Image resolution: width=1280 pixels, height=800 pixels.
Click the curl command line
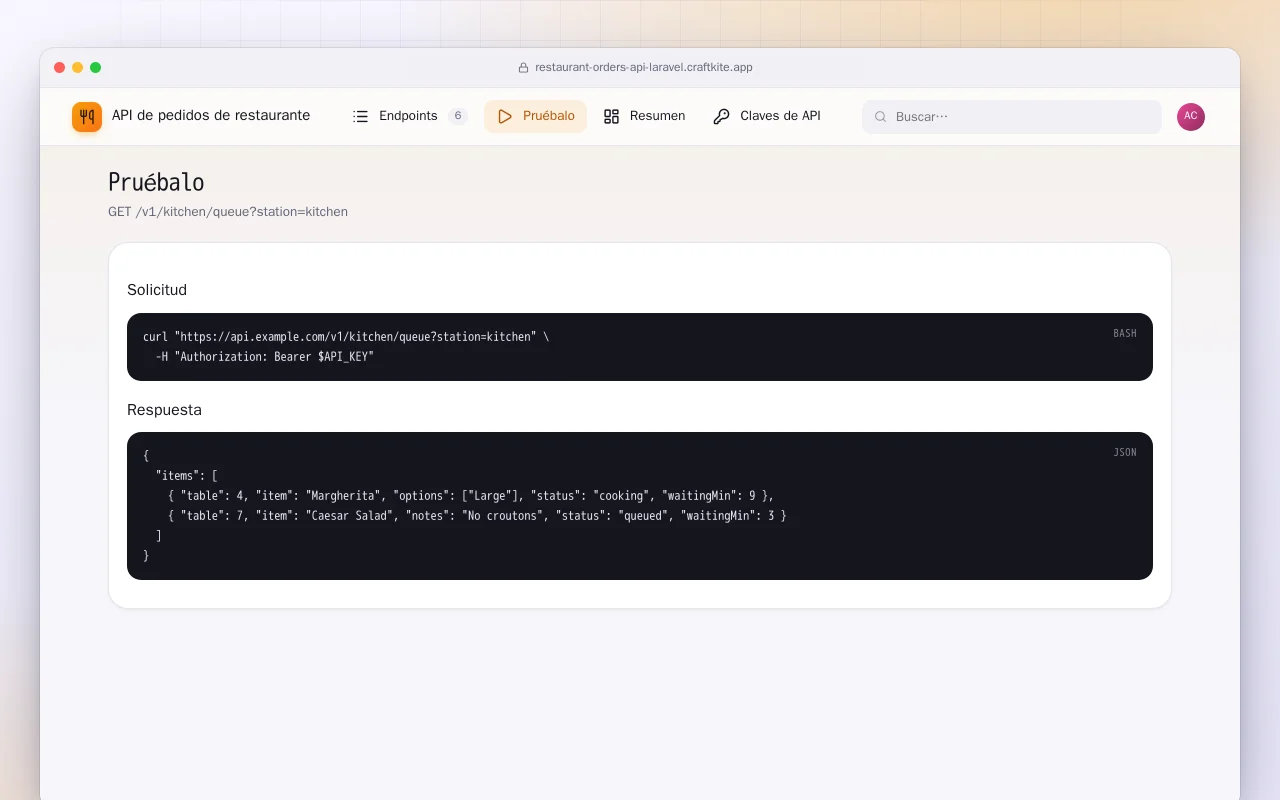[x=346, y=337]
